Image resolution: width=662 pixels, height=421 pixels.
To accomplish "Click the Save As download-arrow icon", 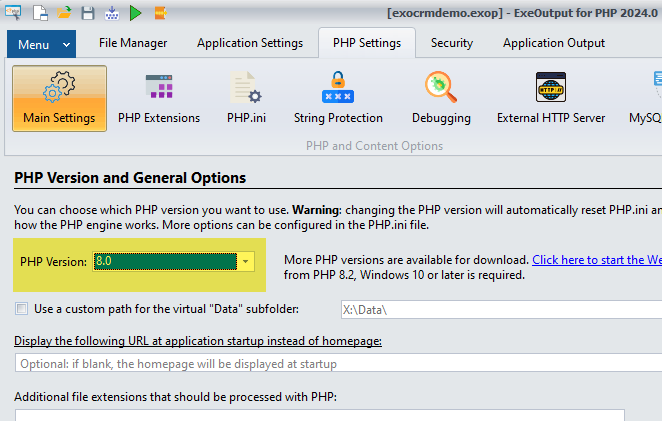I will 112,13.
